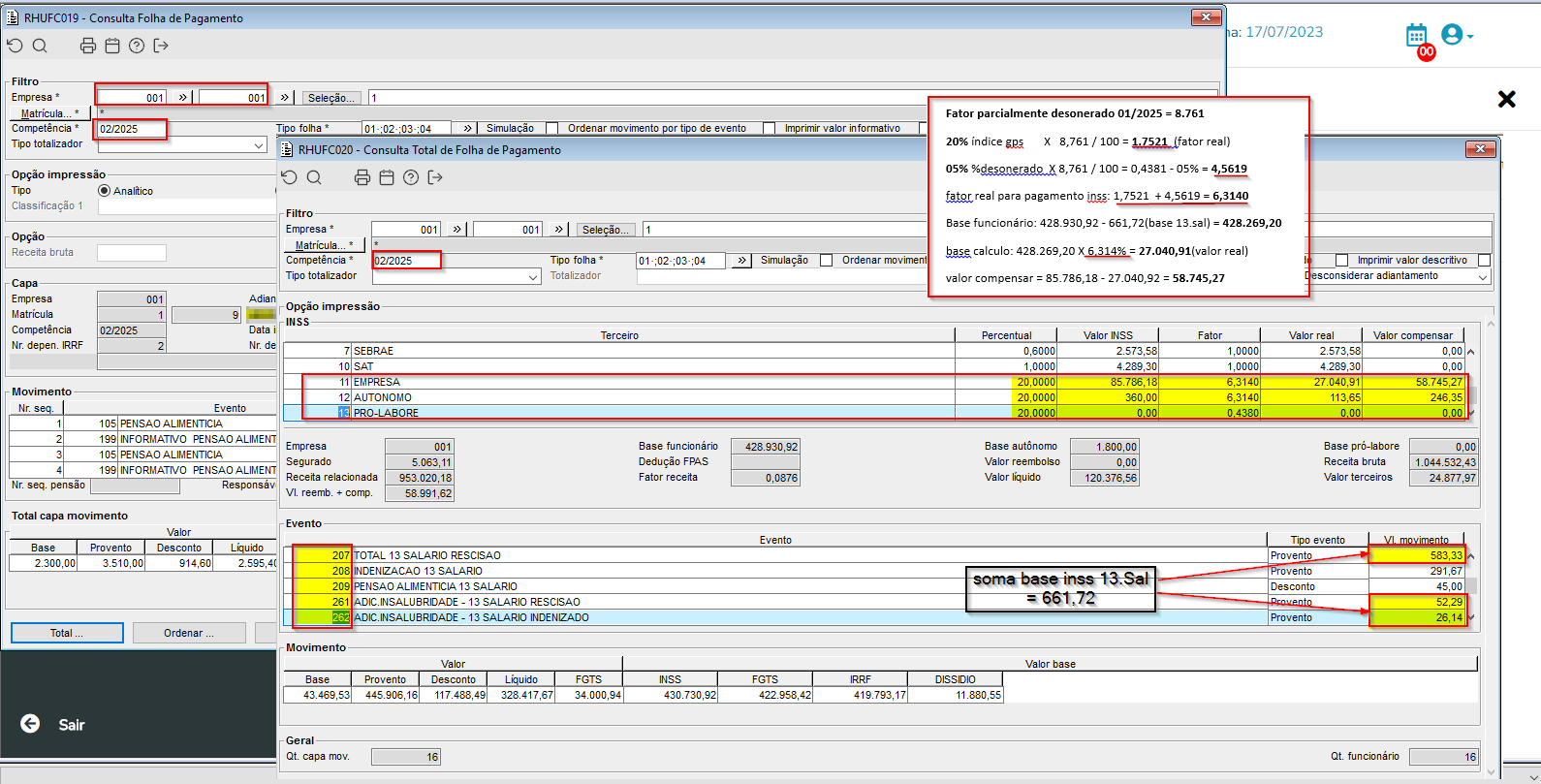Select the Analítico radio button

point(104,191)
